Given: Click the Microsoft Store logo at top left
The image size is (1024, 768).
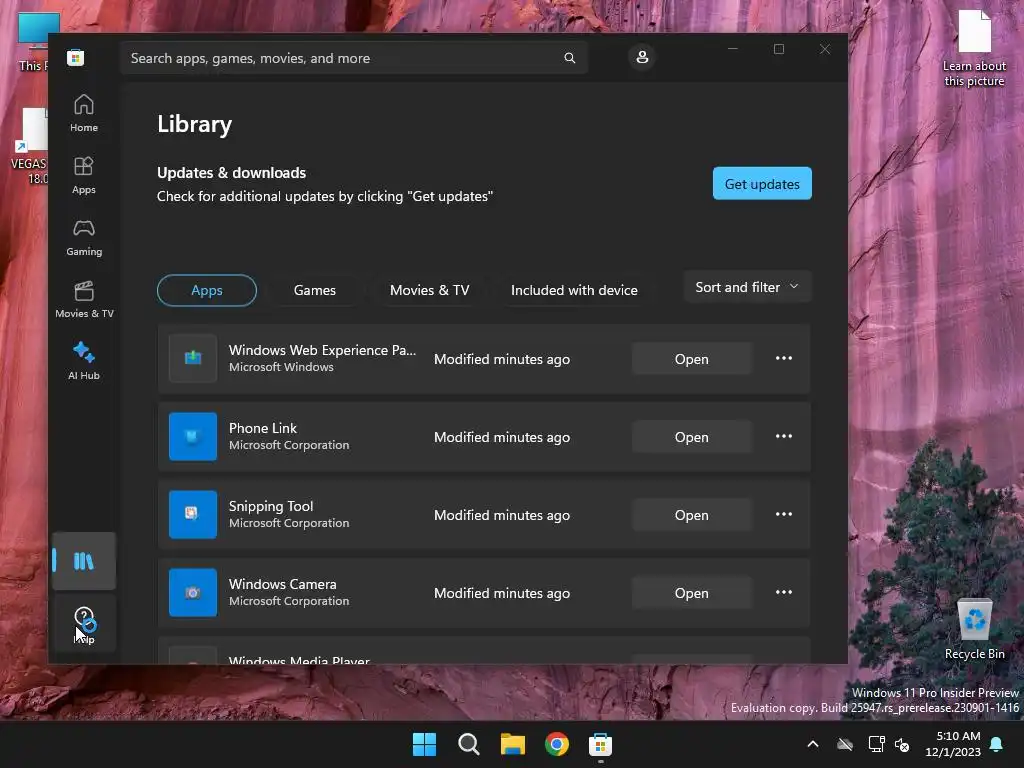Looking at the screenshot, I should [75, 57].
